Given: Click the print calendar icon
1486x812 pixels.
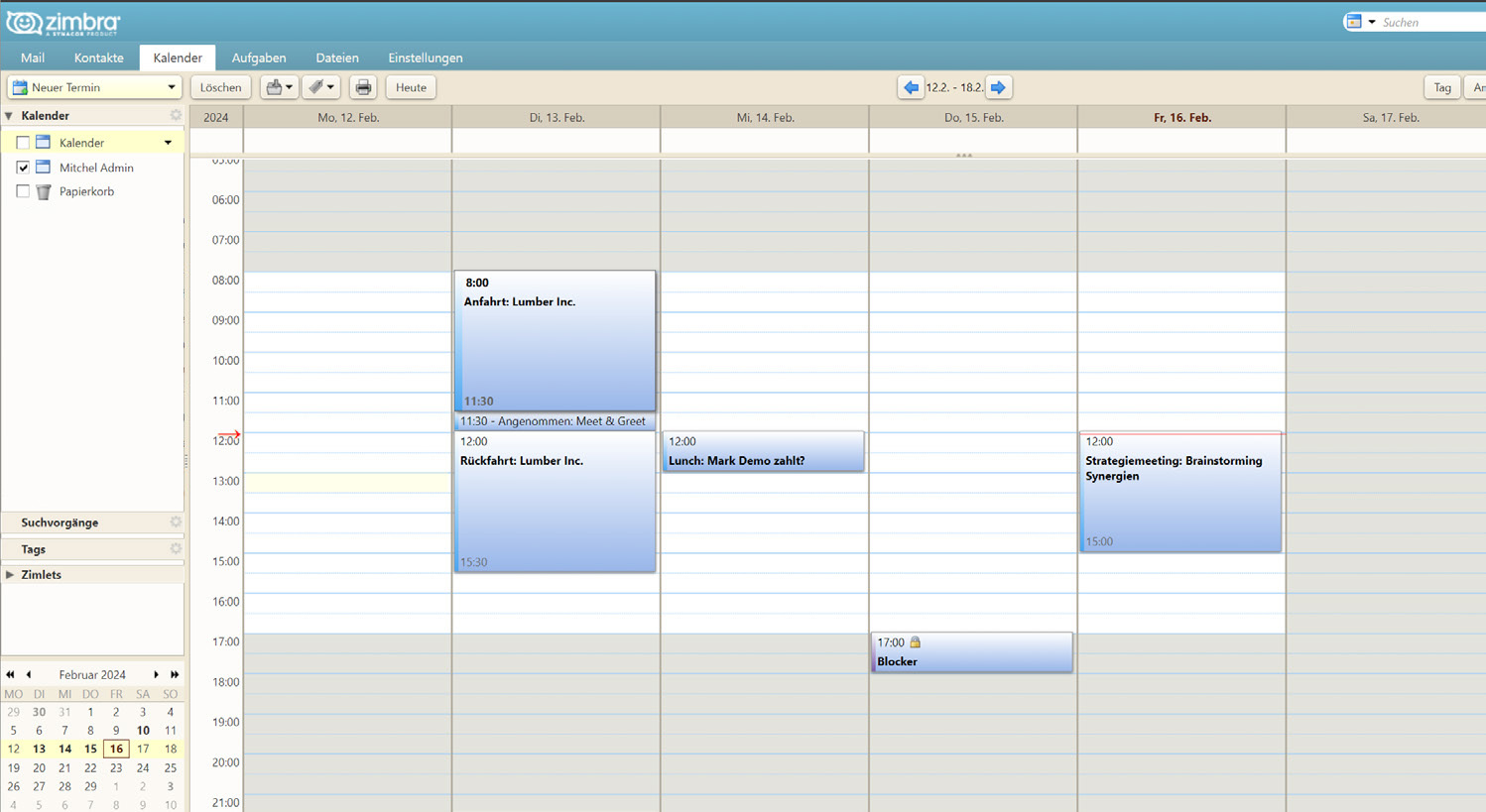Looking at the screenshot, I should (x=363, y=87).
